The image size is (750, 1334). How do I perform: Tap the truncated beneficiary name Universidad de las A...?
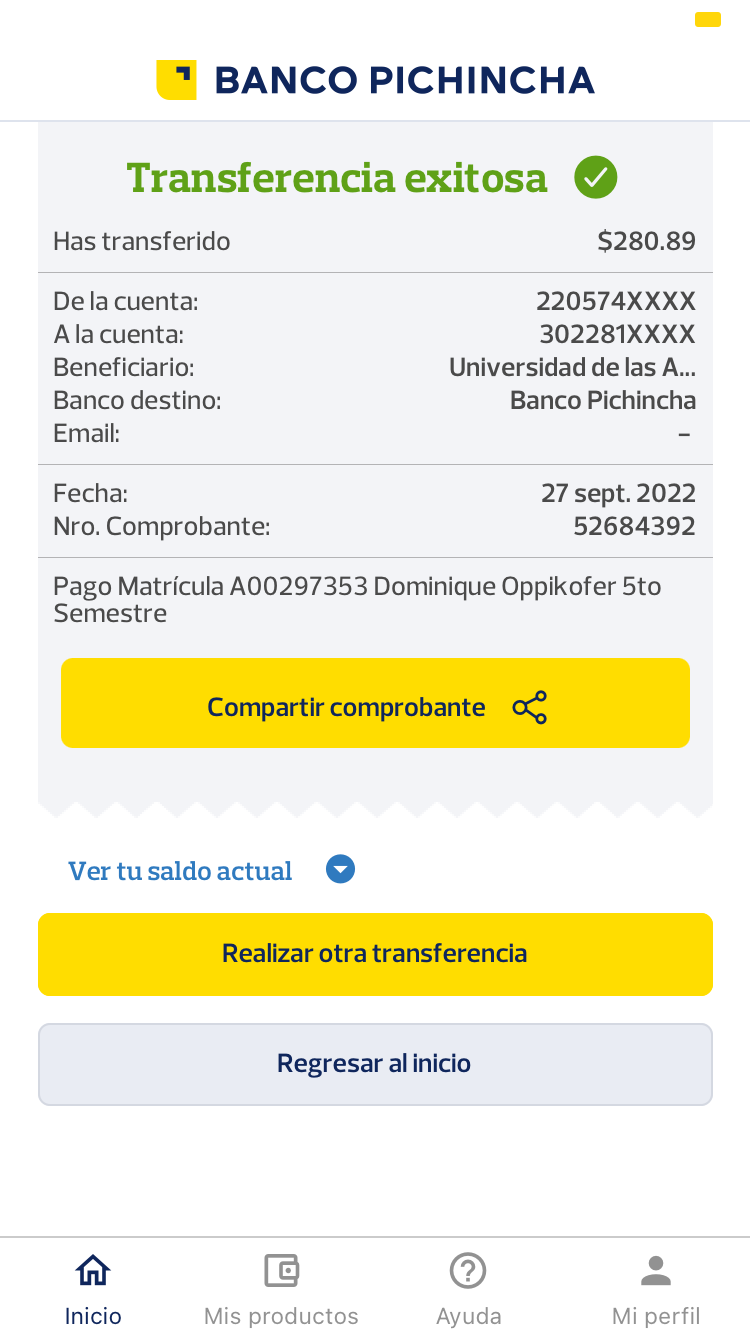(572, 367)
